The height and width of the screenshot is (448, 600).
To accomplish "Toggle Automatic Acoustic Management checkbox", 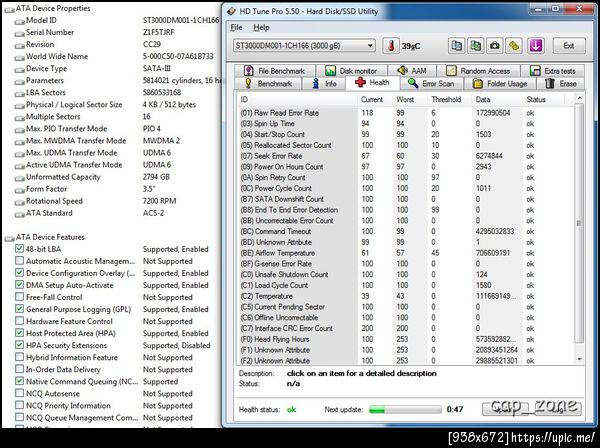I will click(x=20, y=261).
